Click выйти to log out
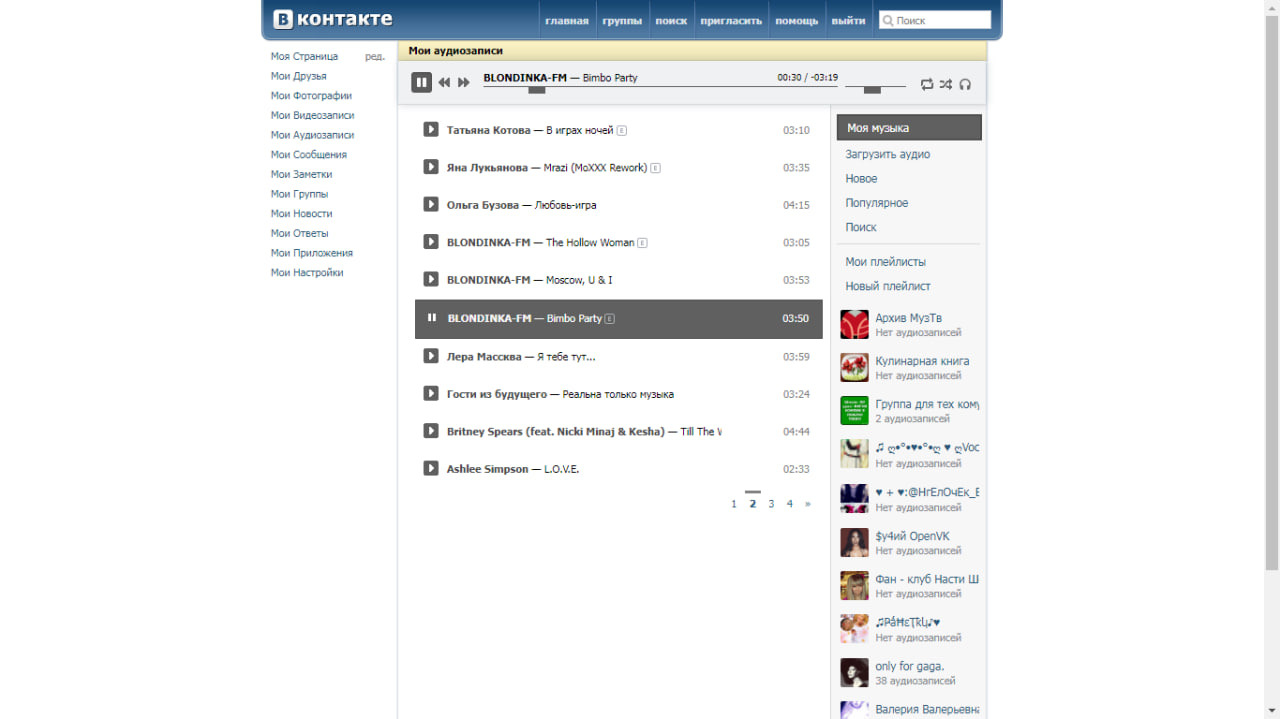Image resolution: width=1280 pixels, height=719 pixels. coord(849,20)
